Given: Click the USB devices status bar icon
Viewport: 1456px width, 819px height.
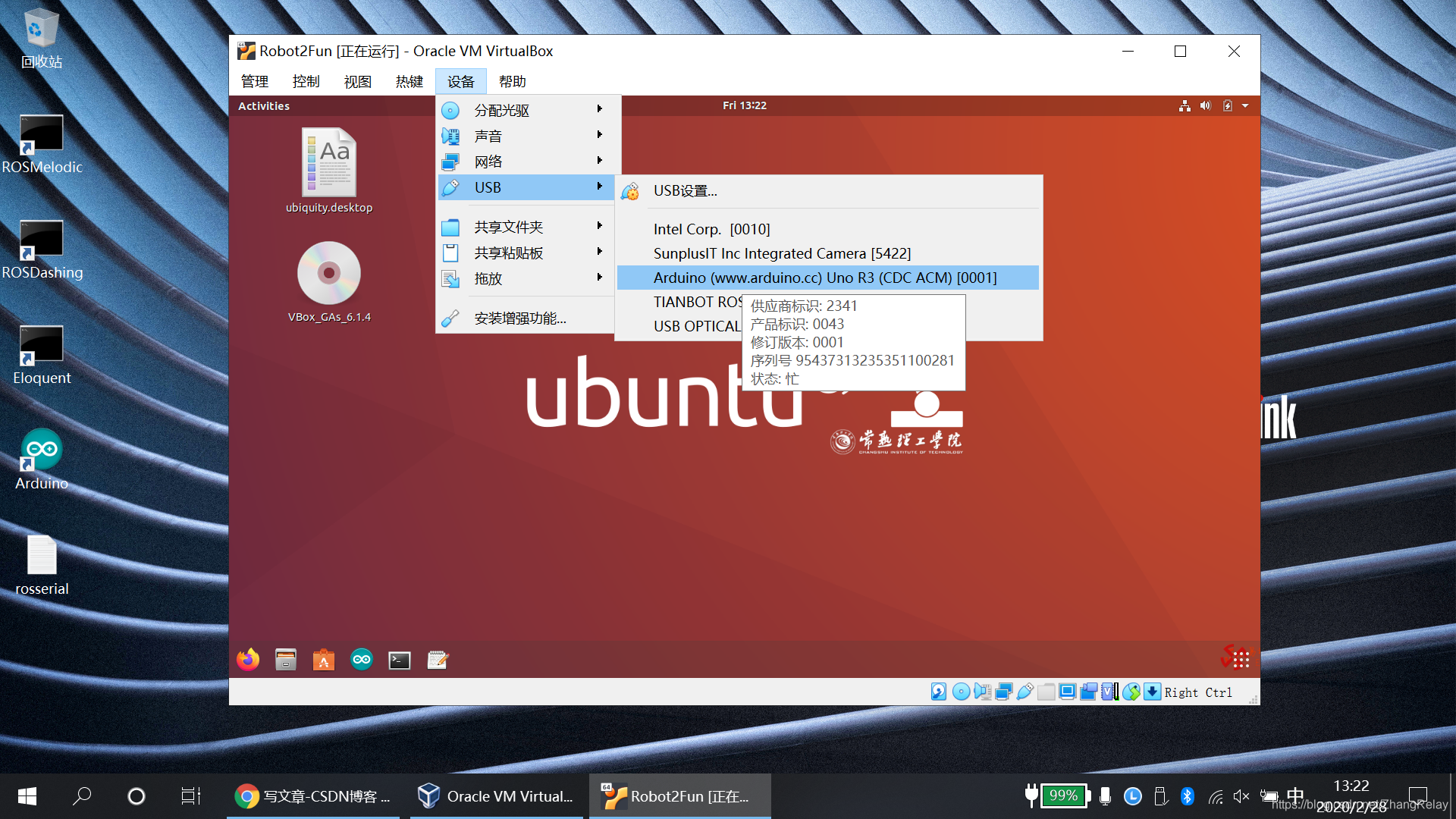Looking at the screenshot, I should pos(1025,692).
